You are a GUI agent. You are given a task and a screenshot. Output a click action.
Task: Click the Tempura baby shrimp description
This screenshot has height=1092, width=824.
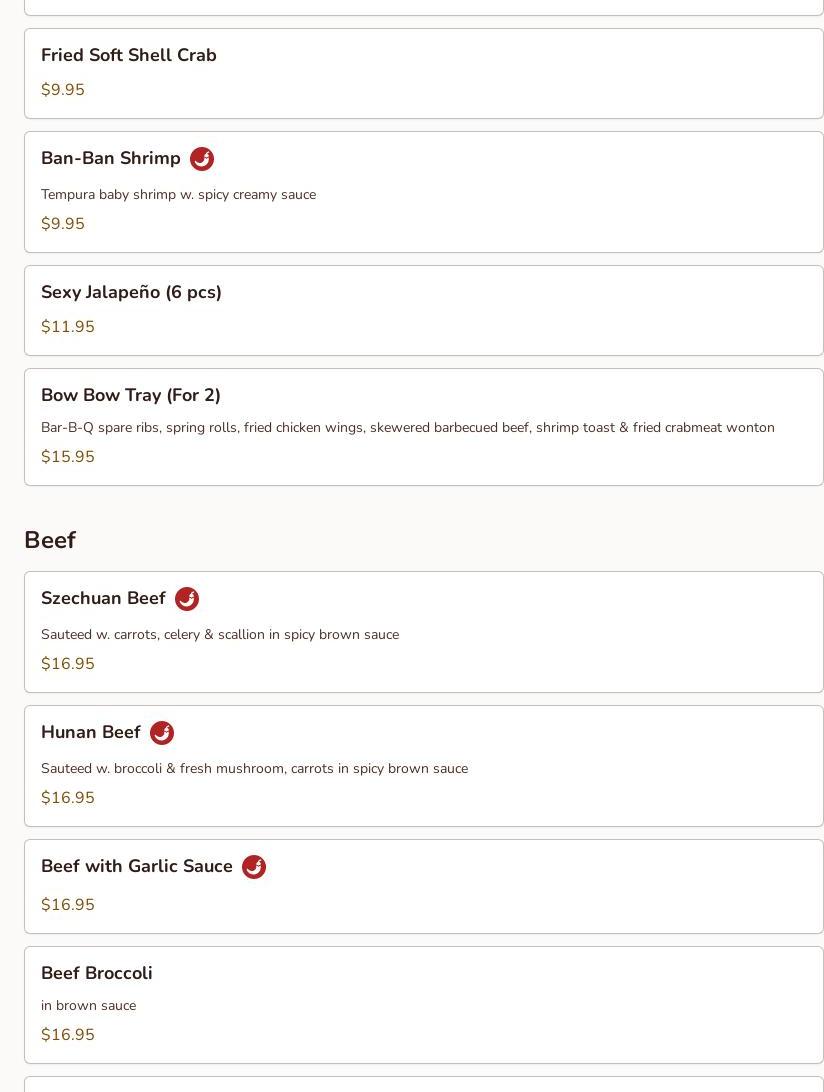[178, 195]
